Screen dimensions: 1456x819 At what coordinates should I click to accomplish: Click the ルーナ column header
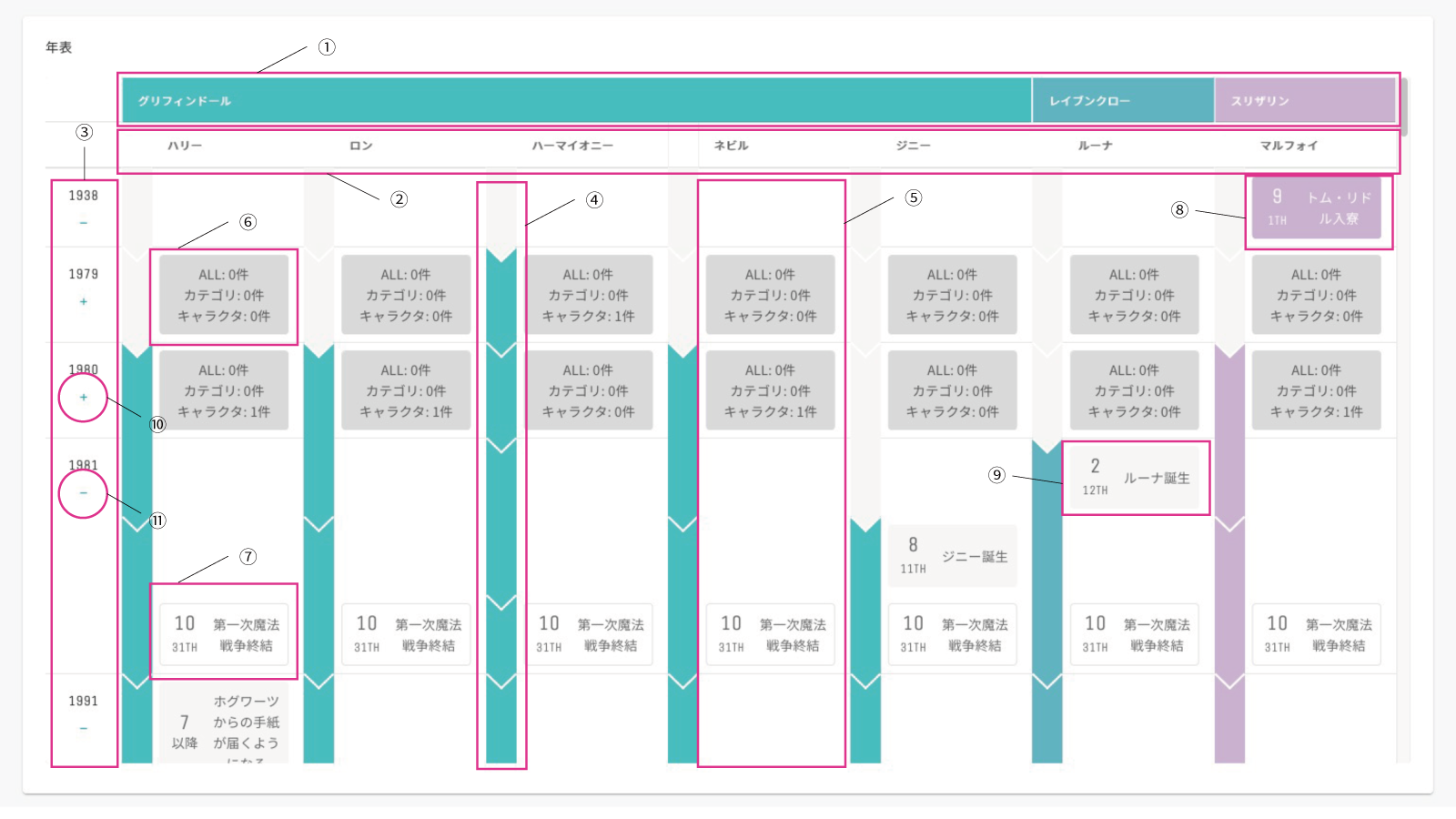1096,146
